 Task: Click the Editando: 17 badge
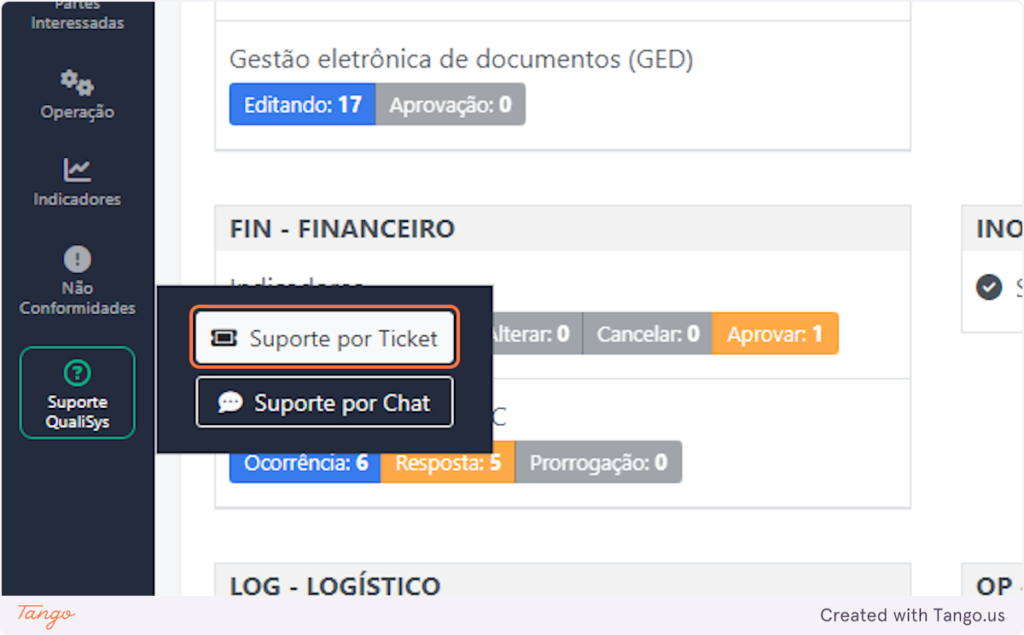coord(302,104)
